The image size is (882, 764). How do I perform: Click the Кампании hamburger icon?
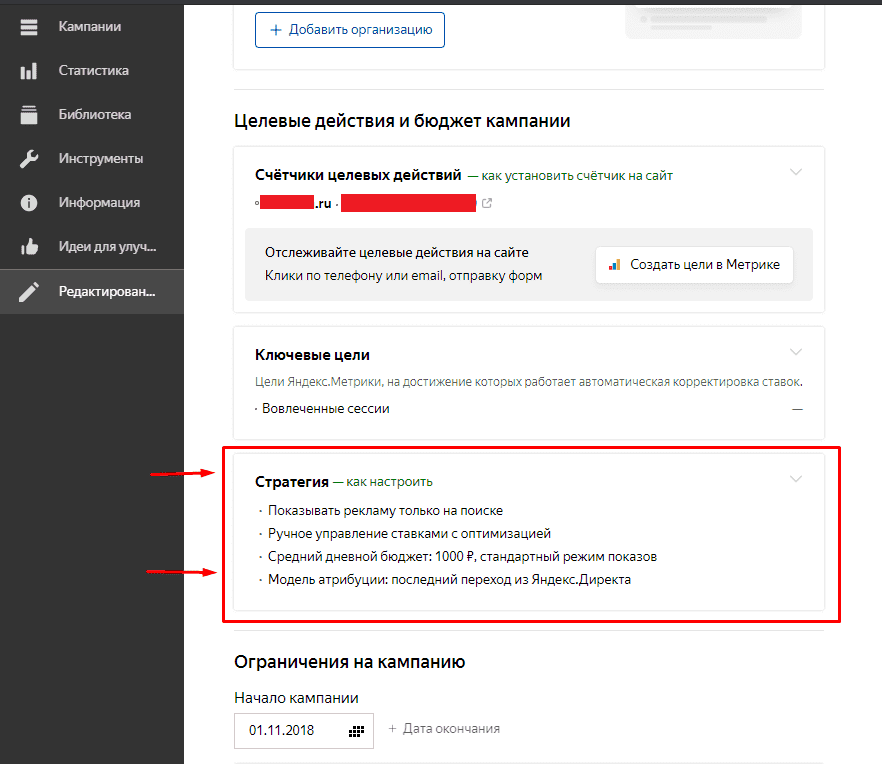[29, 26]
